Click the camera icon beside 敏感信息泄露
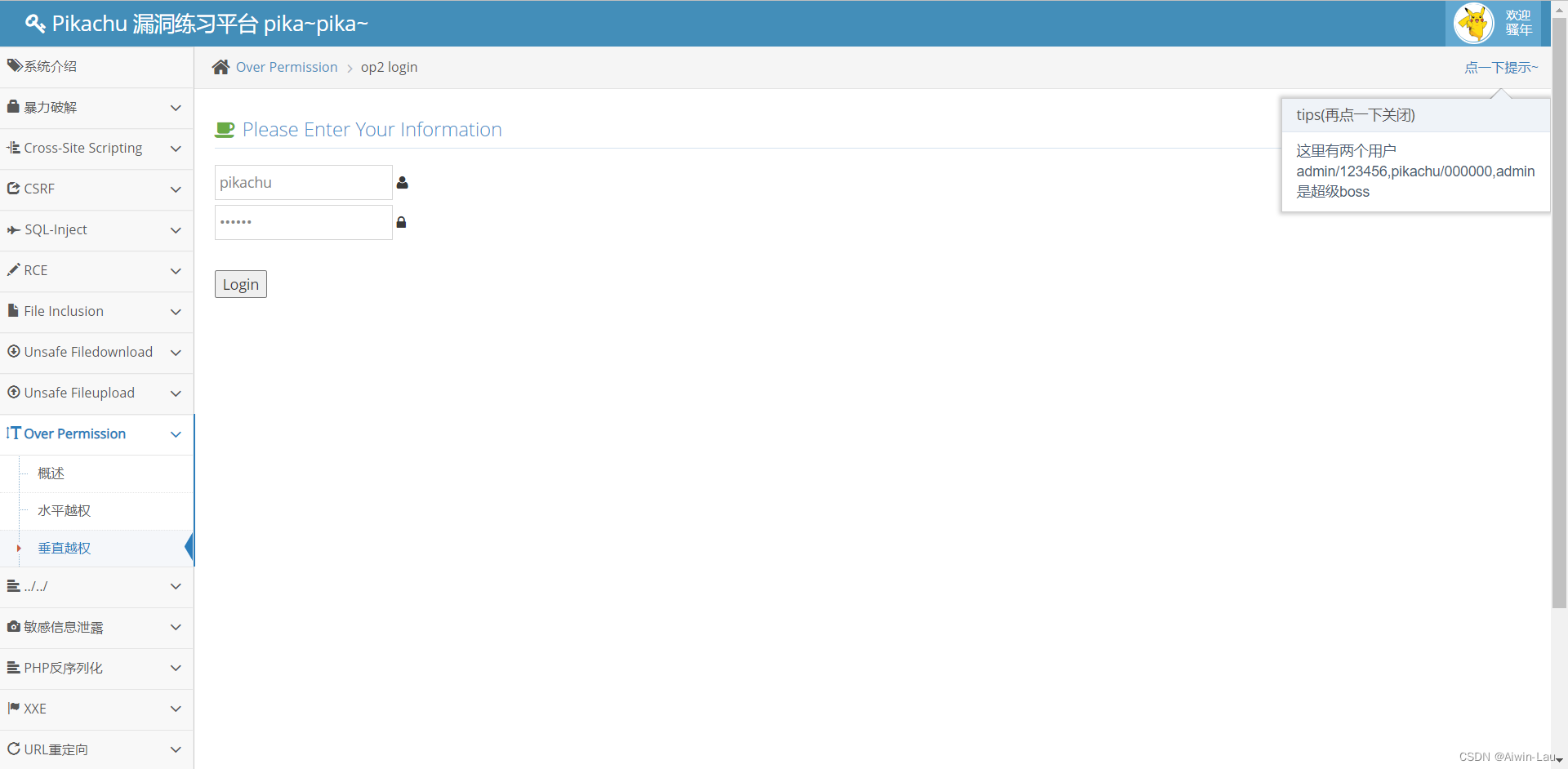The width and height of the screenshot is (1568, 769). [14, 626]
